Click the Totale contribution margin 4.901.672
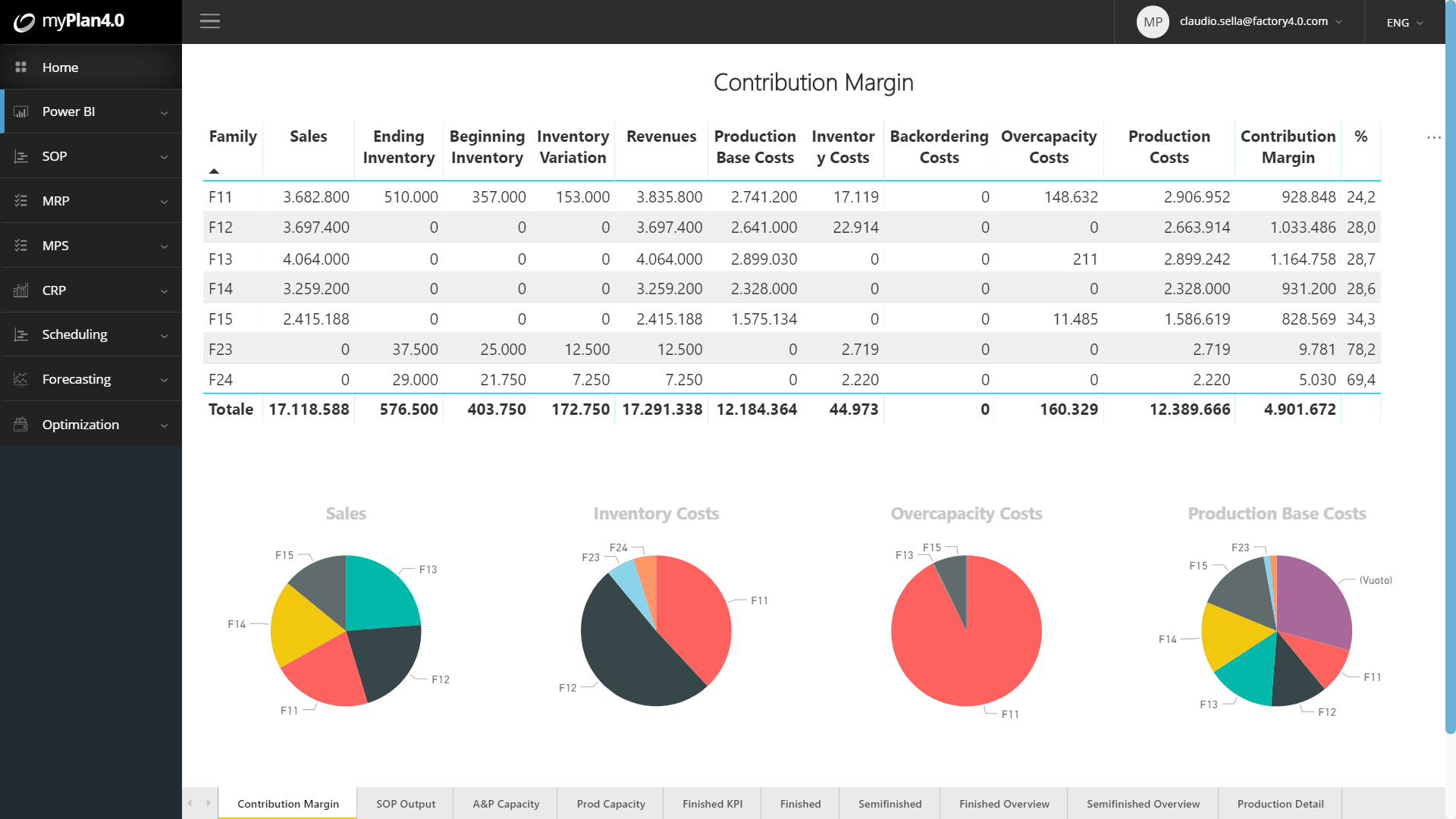Screen dimensions: 1456x819 click(1299, 409)
